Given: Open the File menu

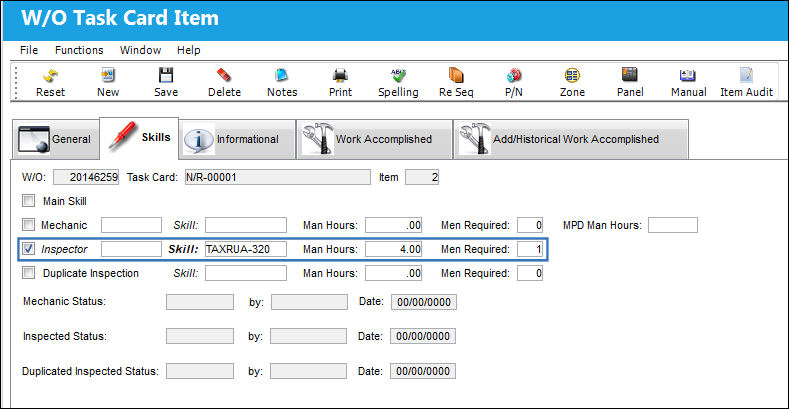Looking at the screenshot, I should (x=29, y=50).
